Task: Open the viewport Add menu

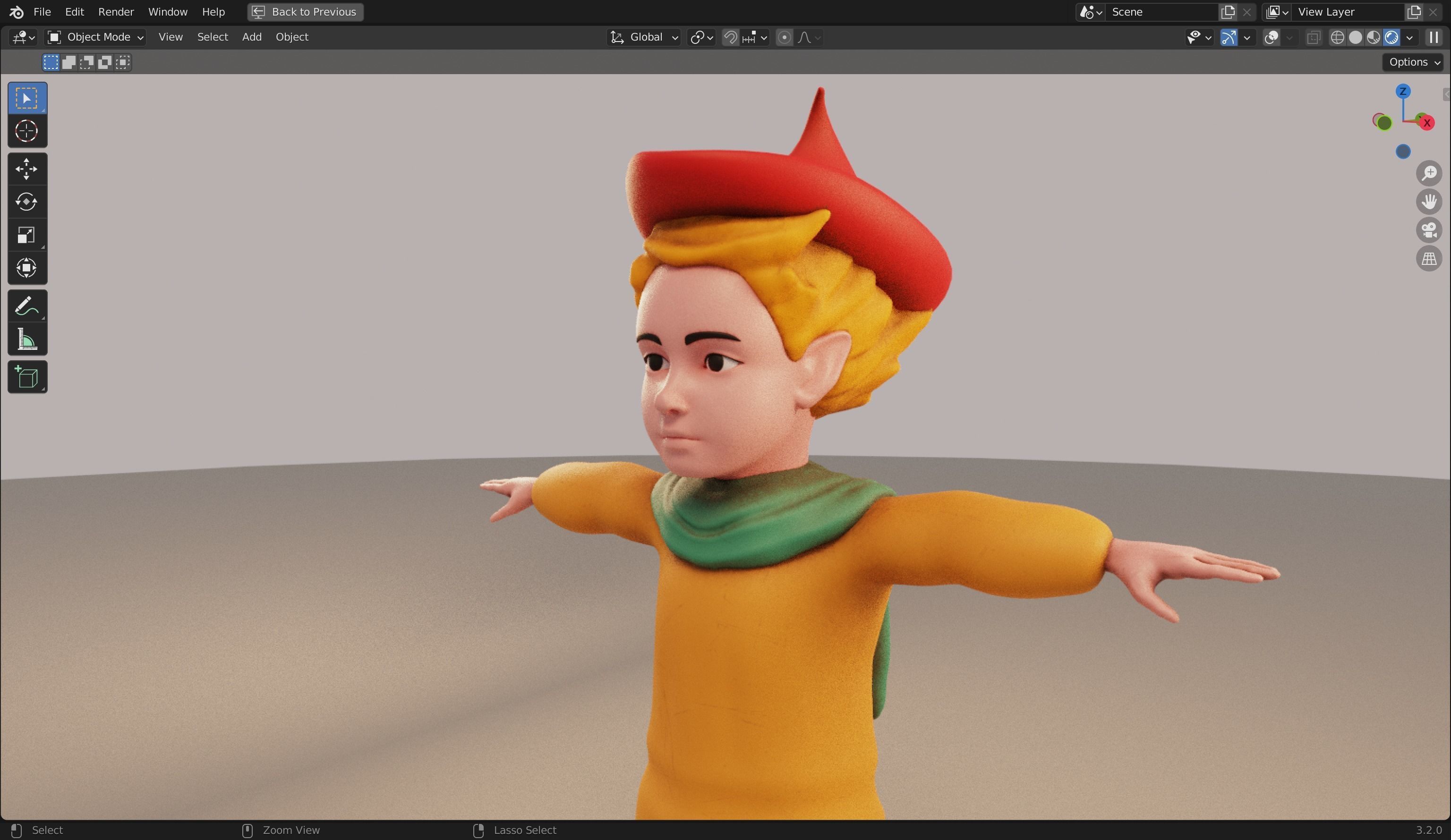Action: point(252,37)
